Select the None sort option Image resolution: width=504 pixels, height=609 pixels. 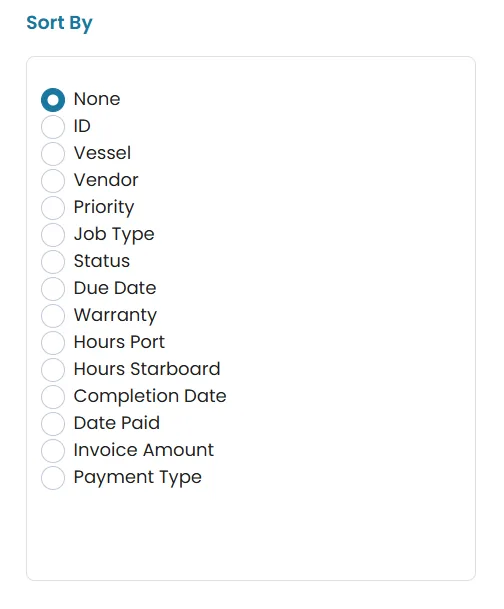53,100
